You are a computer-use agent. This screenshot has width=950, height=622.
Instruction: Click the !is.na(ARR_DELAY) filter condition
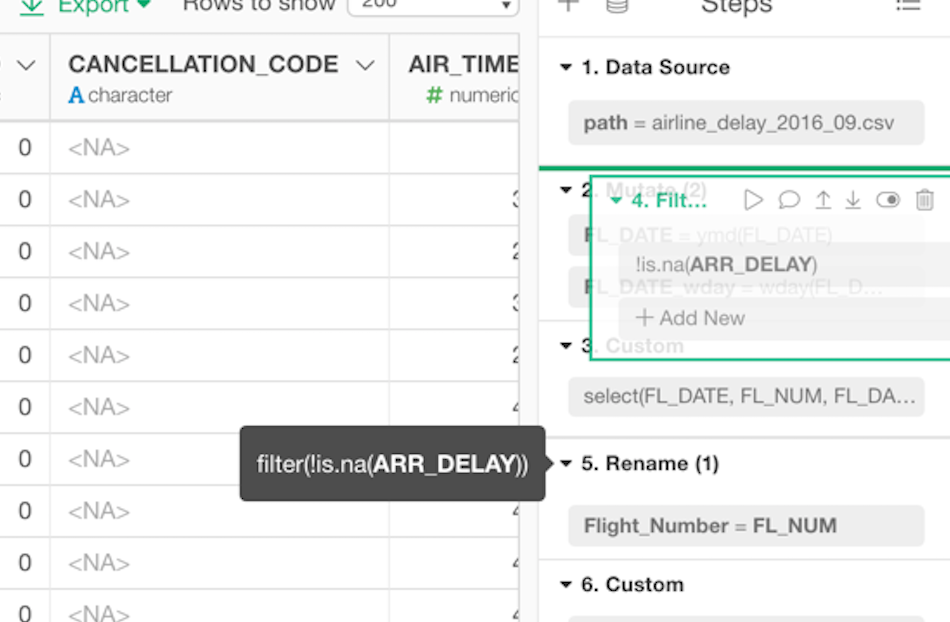pos(784,265)
